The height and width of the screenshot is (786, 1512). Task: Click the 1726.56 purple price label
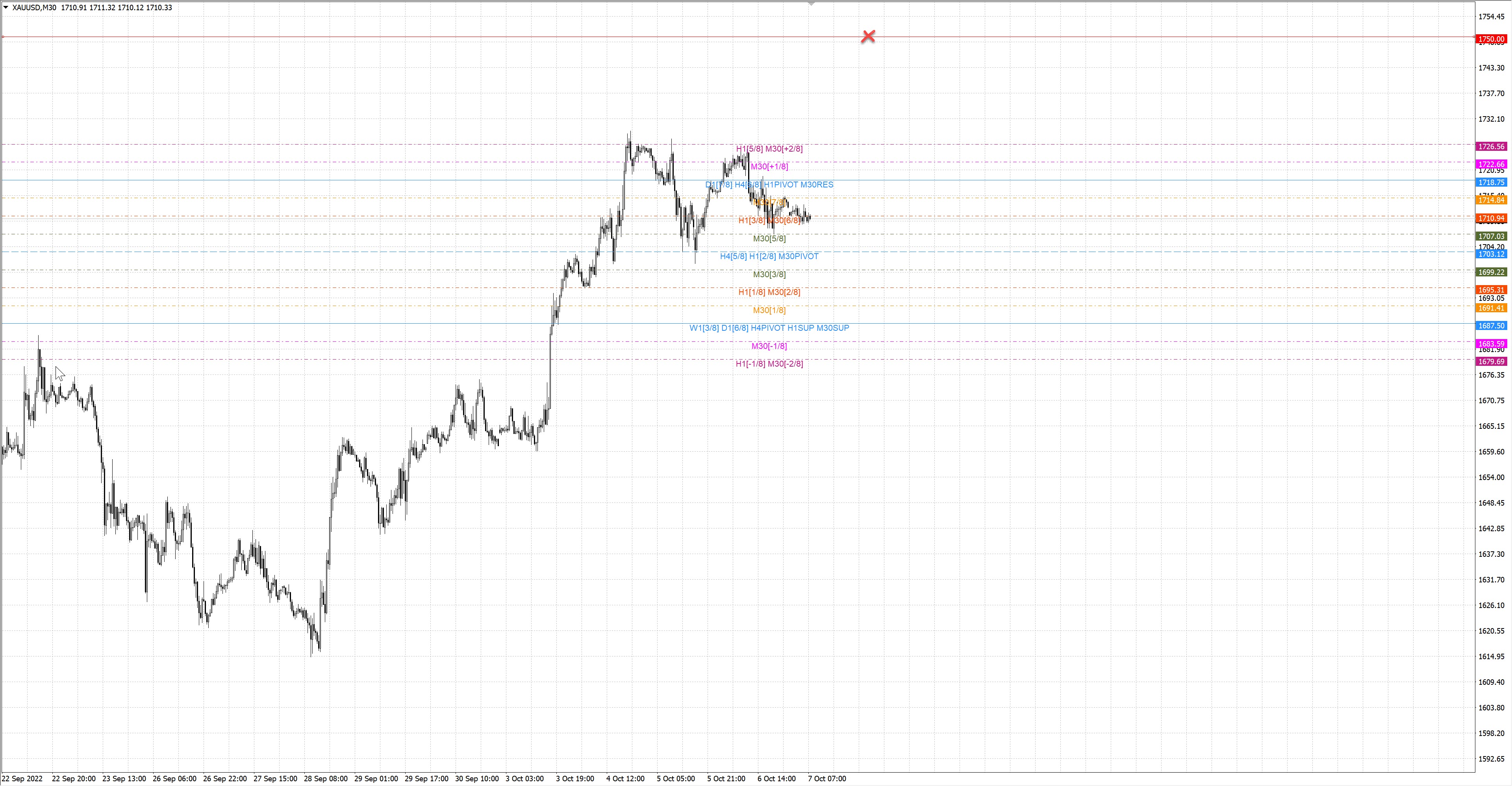coord(1491,147)
